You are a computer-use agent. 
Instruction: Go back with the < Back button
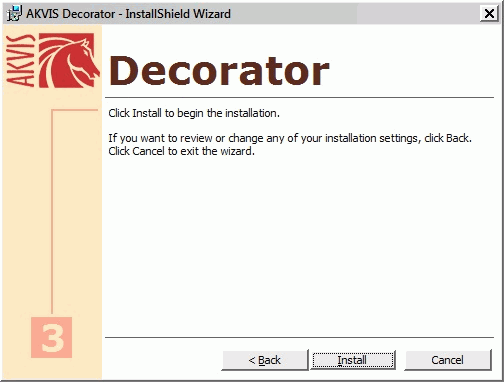[x=265, y=360]
